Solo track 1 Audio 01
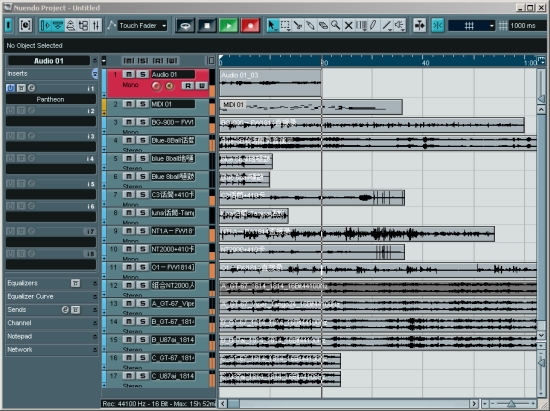Image resolution: width=550 pixels, height=411 pixels. (x=142, y=74)
